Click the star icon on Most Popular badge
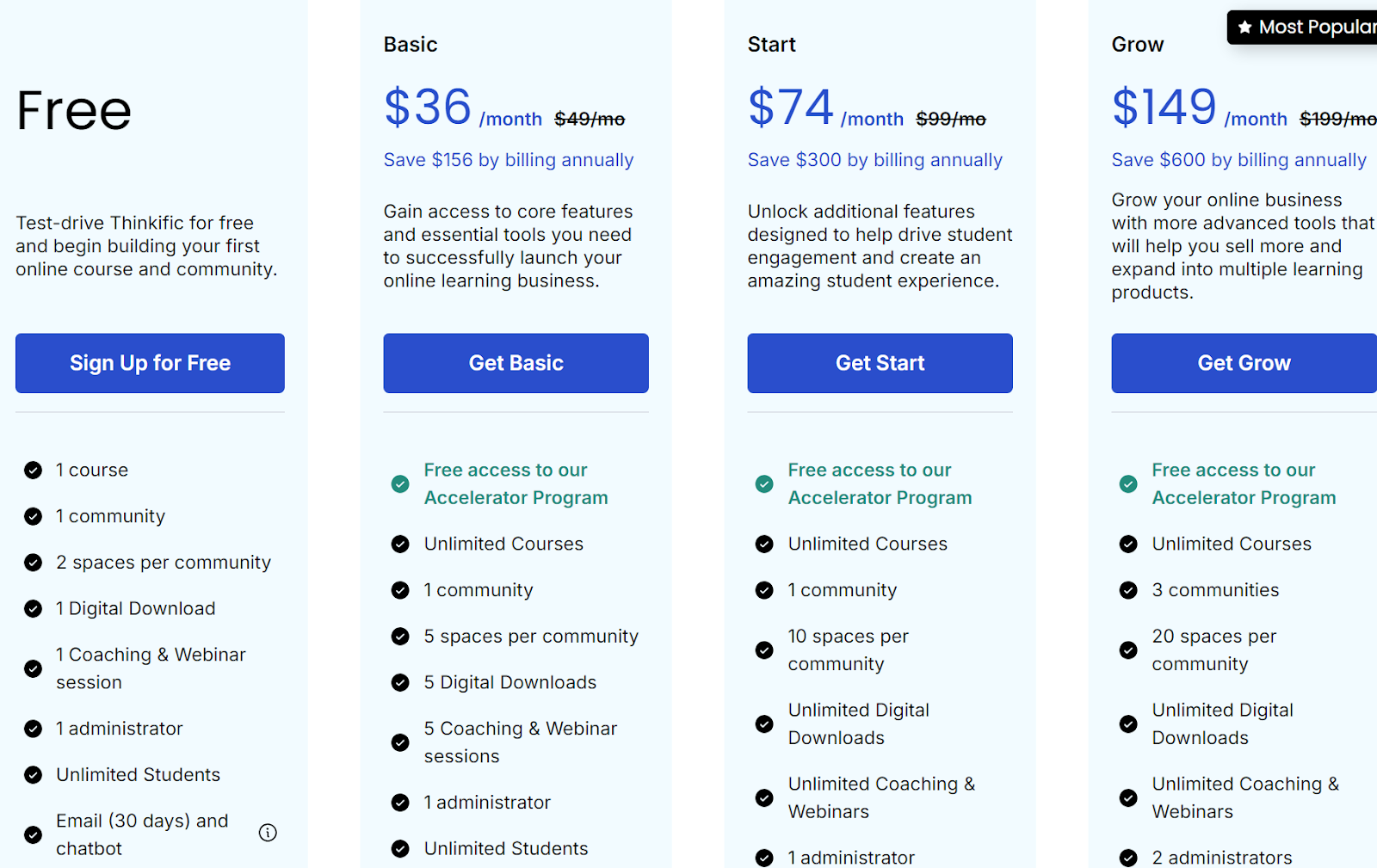1377x868 pixels. [x=1243, y=27]
